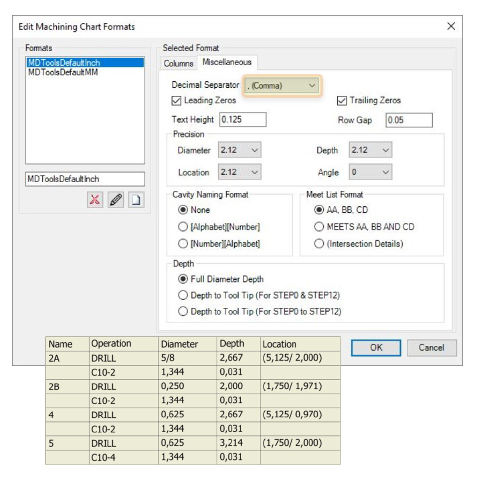Viewport: 490px width, 480px height.
Task: Toggle the Trailing Zeros checkbox
Action: point(342,100)
